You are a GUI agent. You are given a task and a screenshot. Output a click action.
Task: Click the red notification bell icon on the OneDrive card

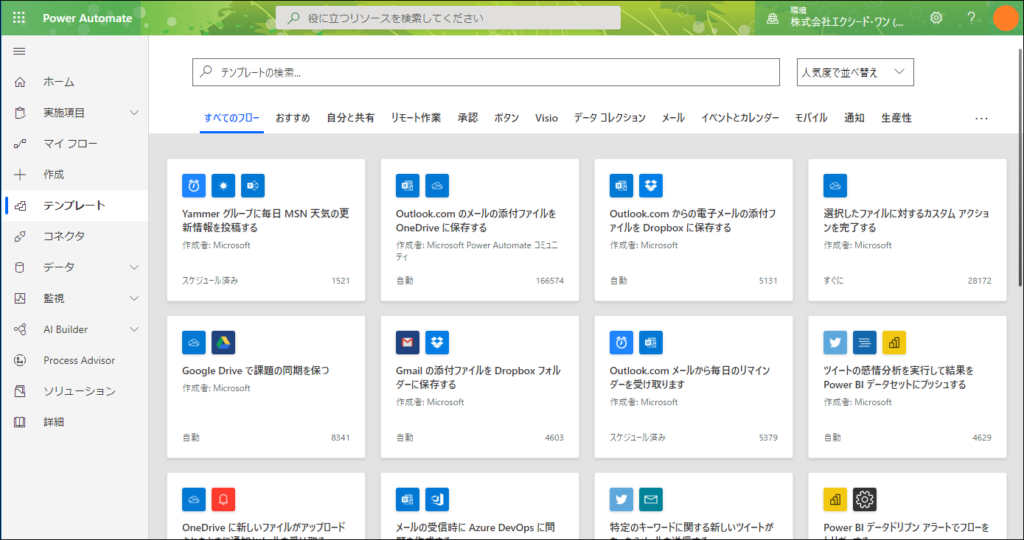click(x=223, y=500)
